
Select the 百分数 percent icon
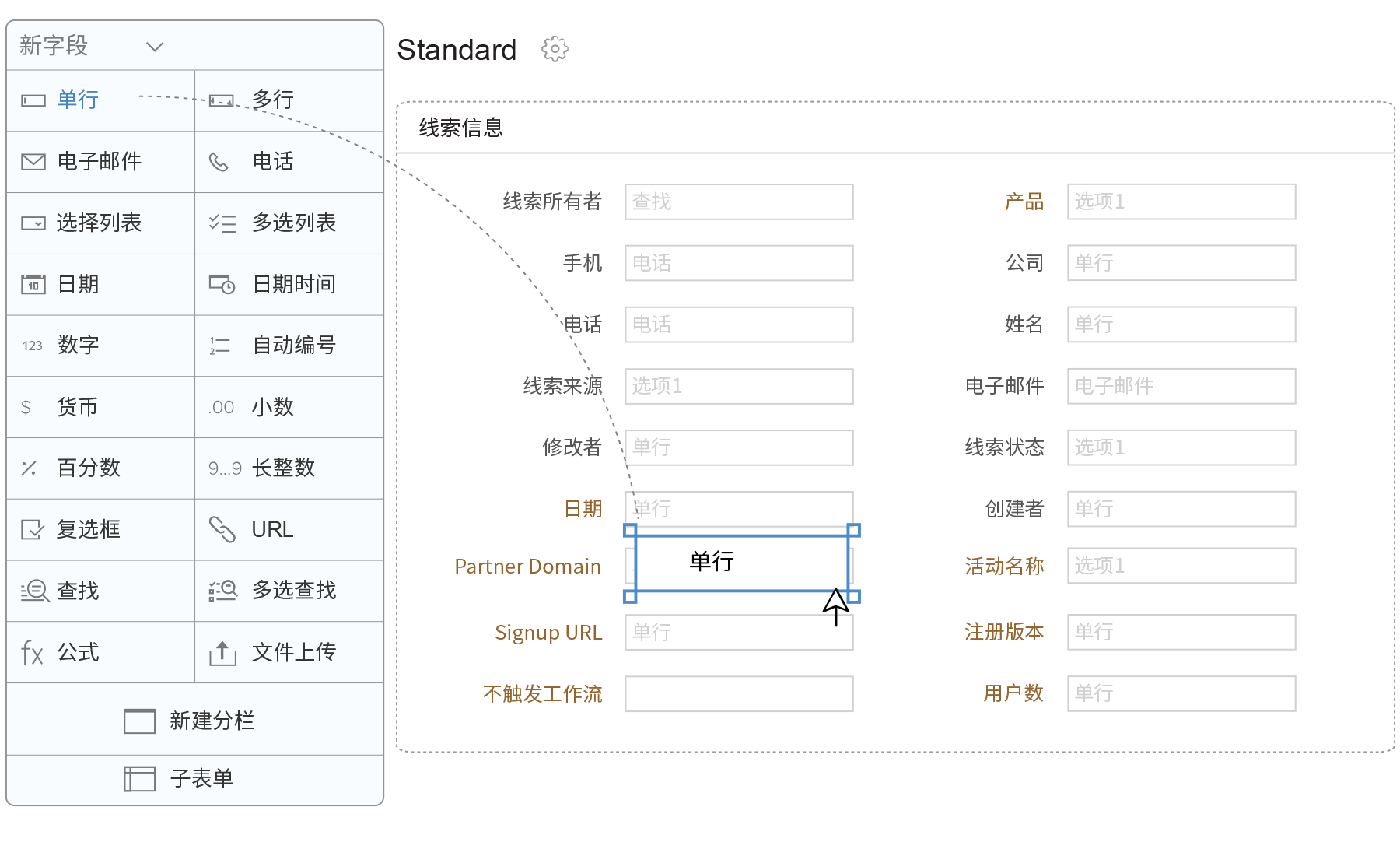pyautogui.click(x=29, y=468)
